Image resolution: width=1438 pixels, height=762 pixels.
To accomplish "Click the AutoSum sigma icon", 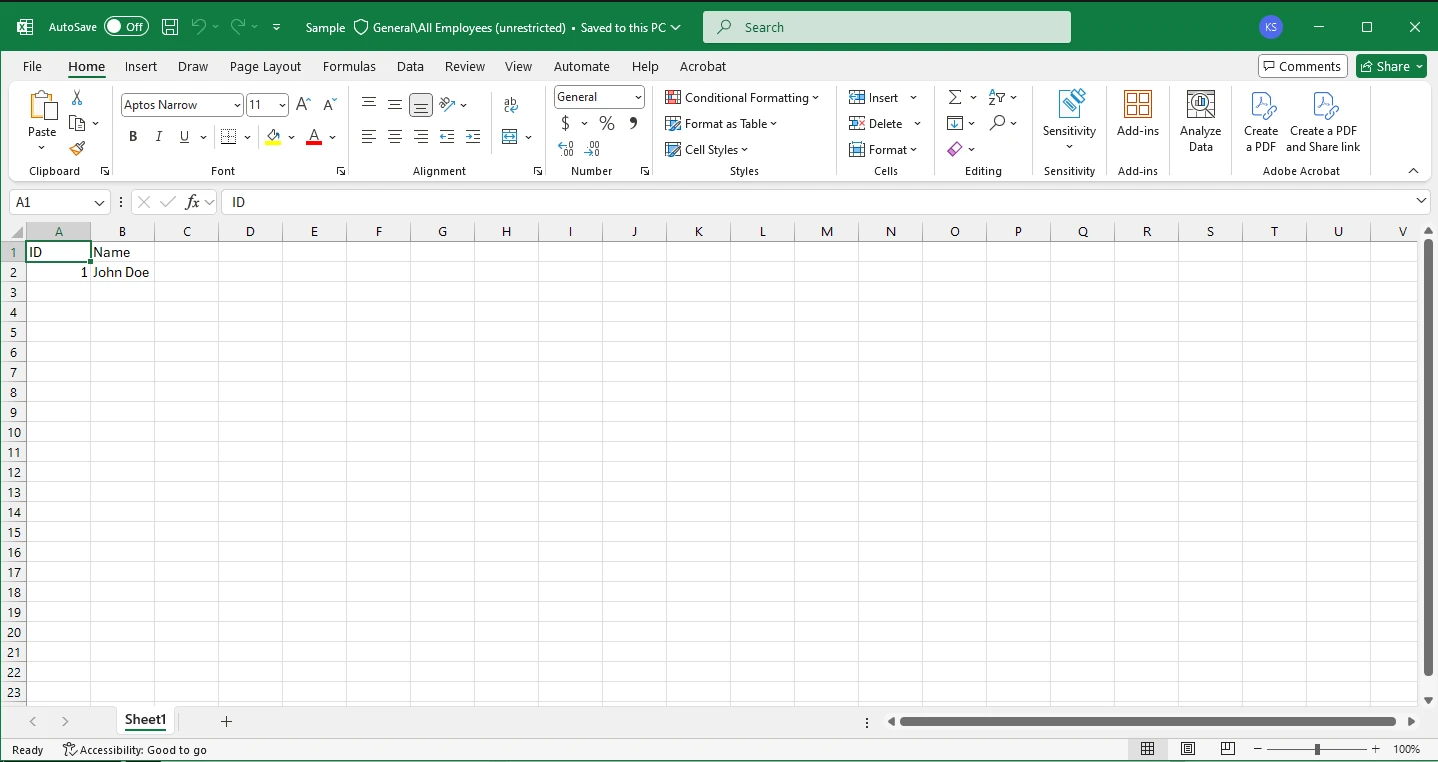I will 955,97.
